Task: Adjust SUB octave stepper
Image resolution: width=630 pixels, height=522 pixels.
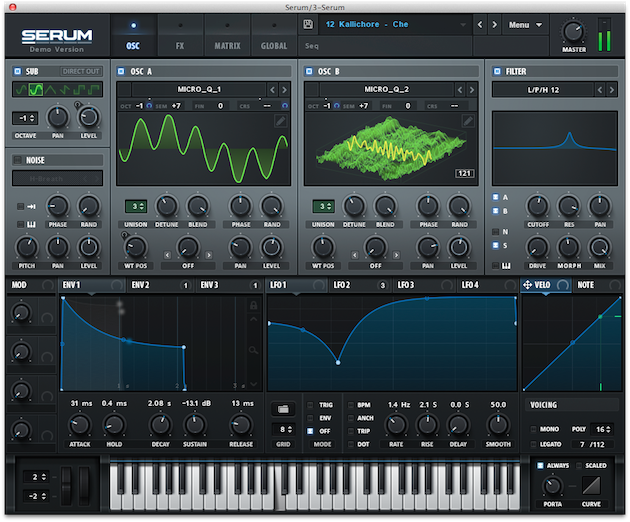Action: (25, 118)
